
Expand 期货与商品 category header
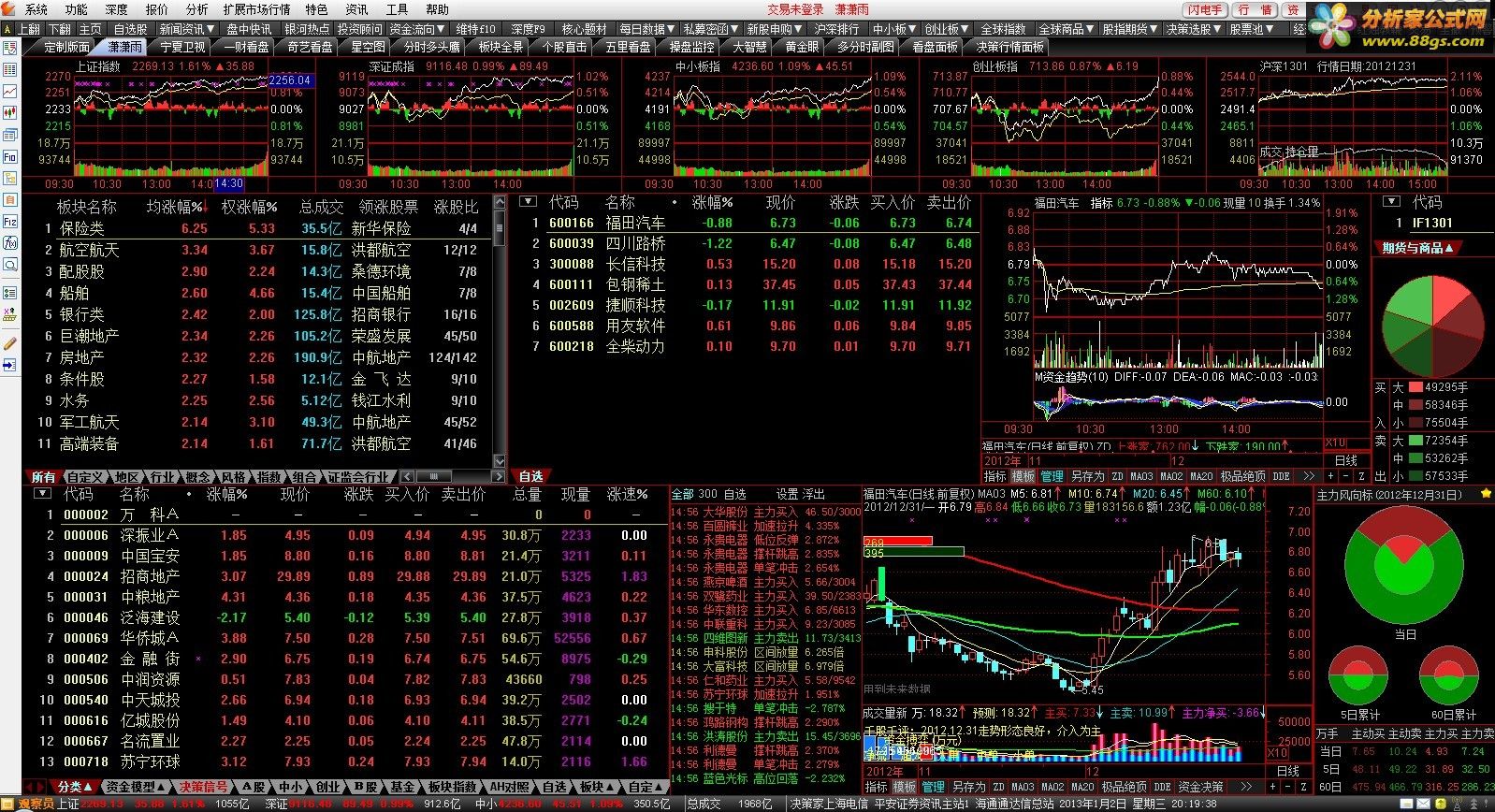pyautogui.click(x=1418, y=248)
